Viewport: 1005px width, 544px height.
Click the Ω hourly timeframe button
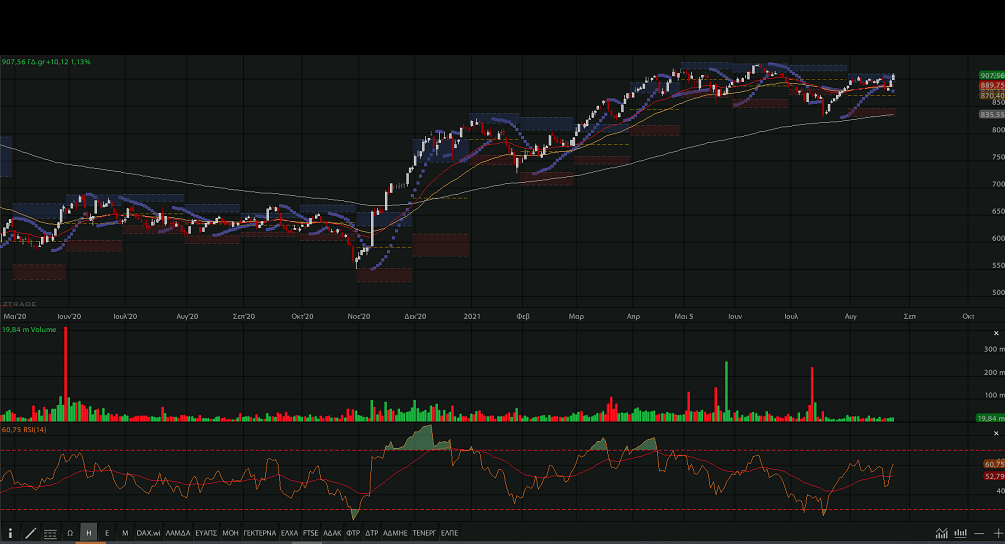[70, 533]
